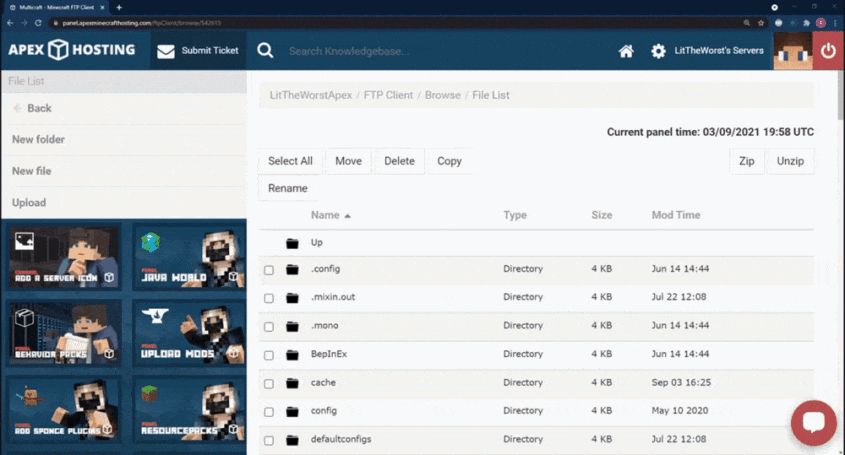Open LitTheWorst's Servers menu
This screenshot has width=845, height=455.
coord(719,51)
